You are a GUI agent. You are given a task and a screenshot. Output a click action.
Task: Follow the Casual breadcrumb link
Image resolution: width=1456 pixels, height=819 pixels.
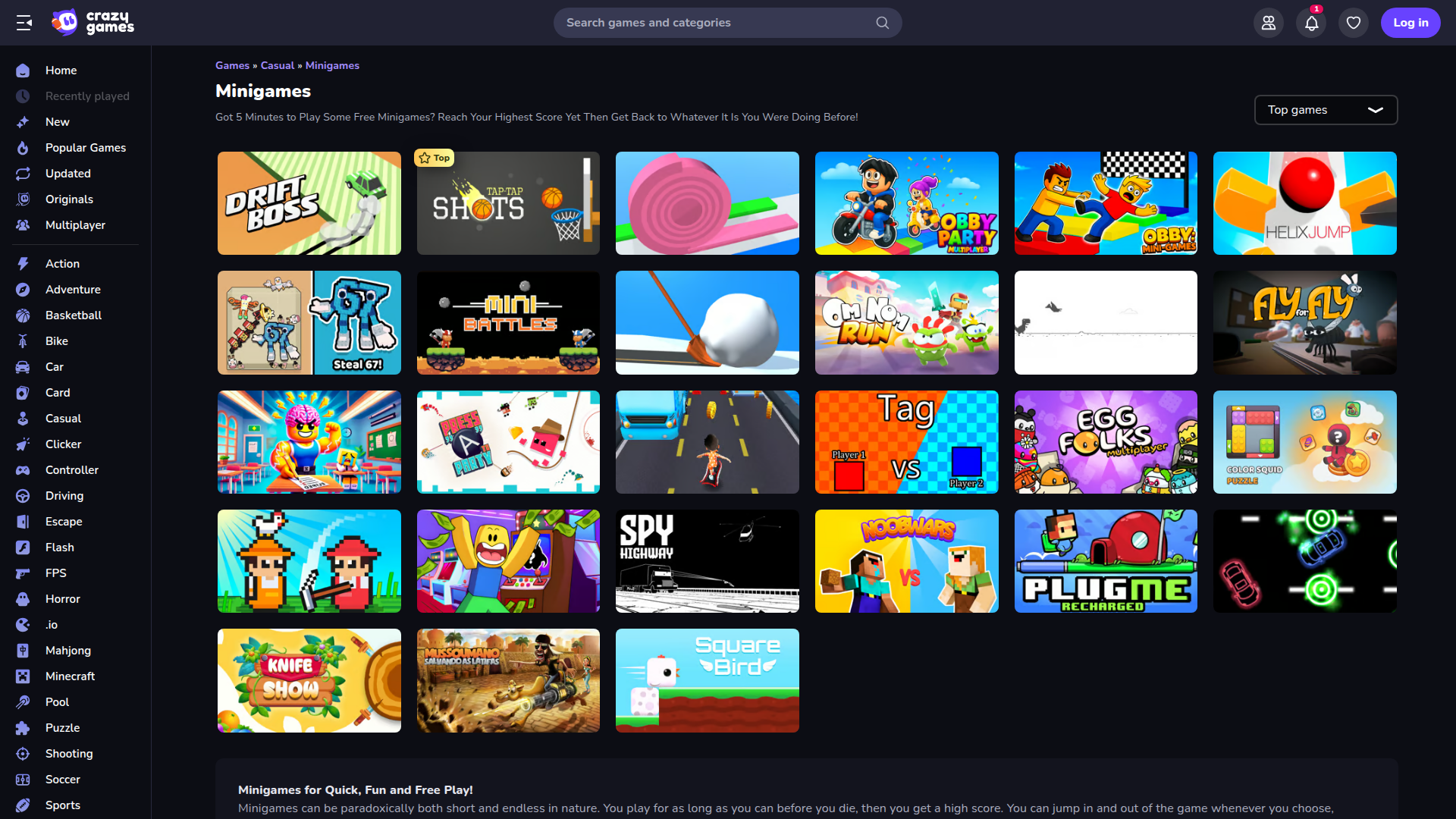coord(278,66)
